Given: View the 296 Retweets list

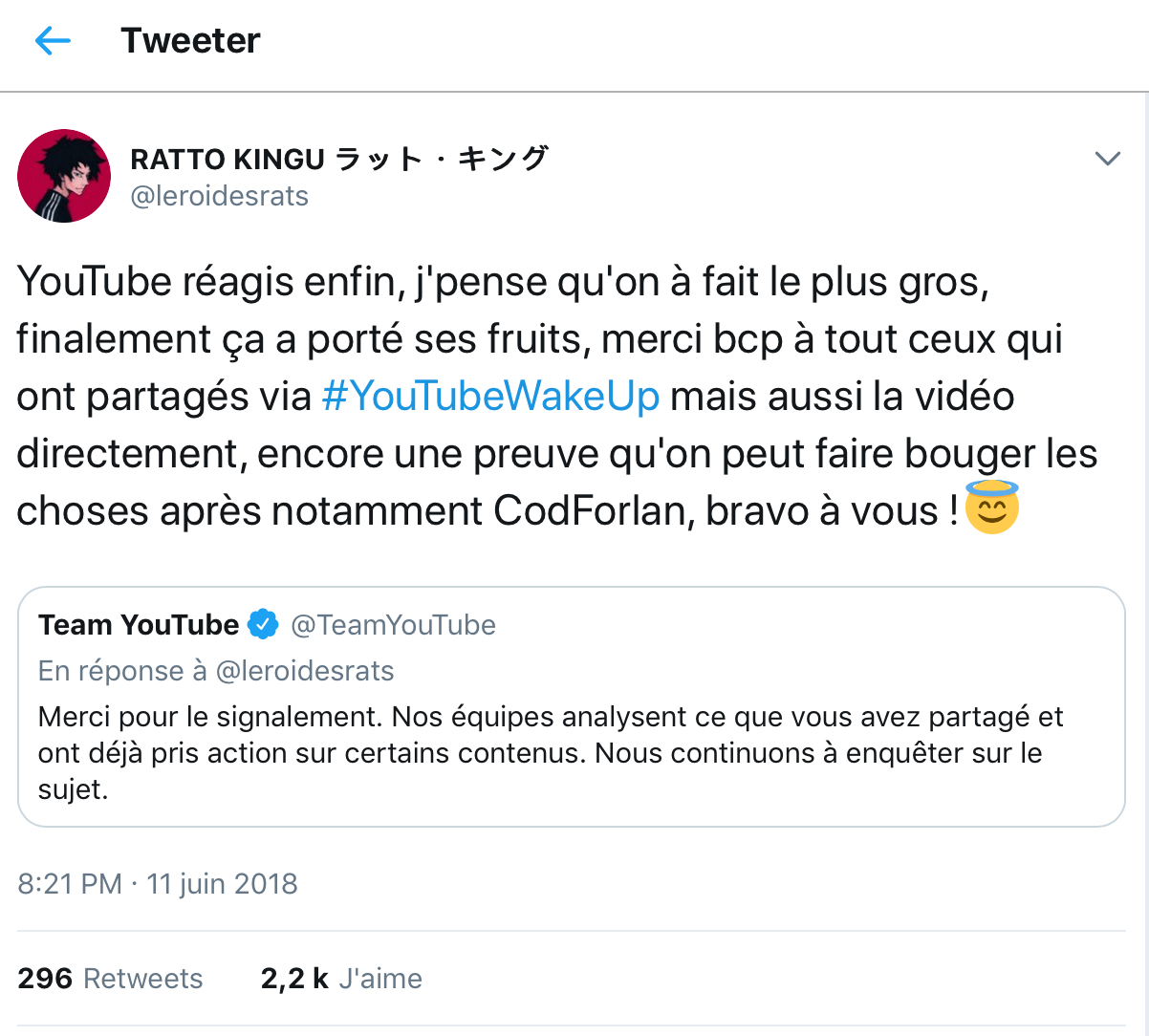Looking at the screenshot, I should pyautogui.click(x=110, y=979).
